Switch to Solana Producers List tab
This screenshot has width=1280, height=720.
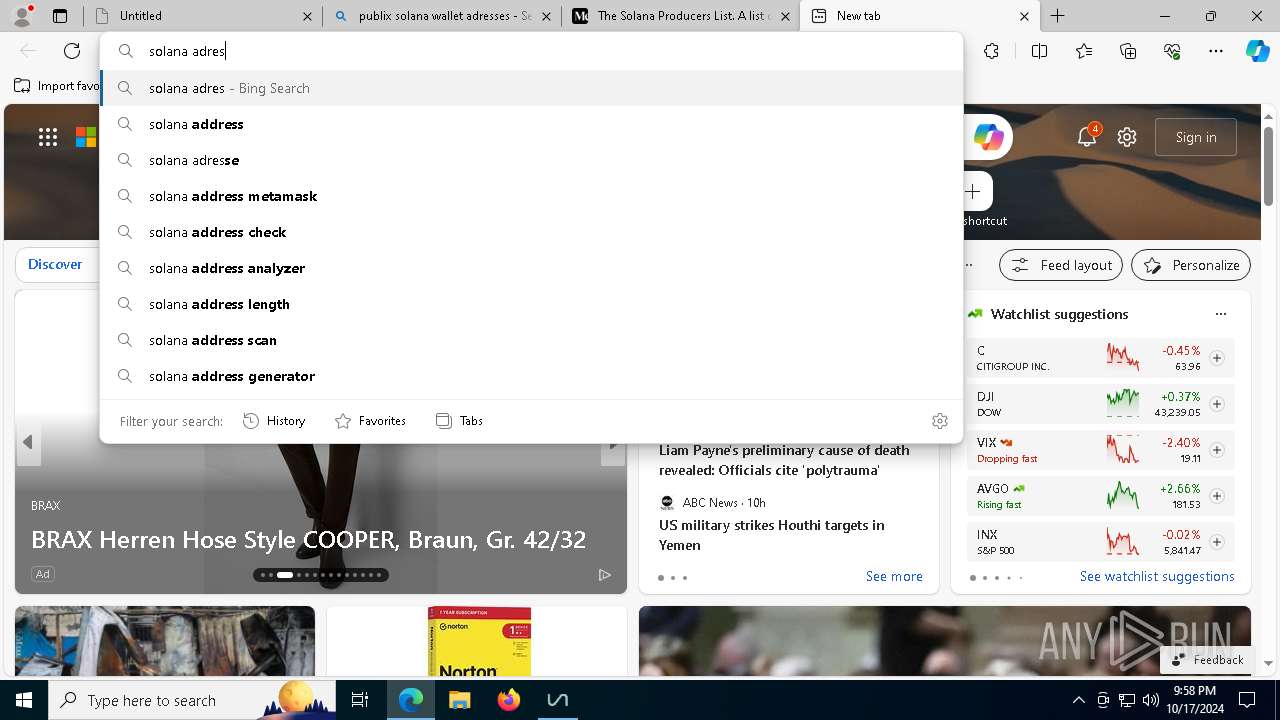coord(681,16)
